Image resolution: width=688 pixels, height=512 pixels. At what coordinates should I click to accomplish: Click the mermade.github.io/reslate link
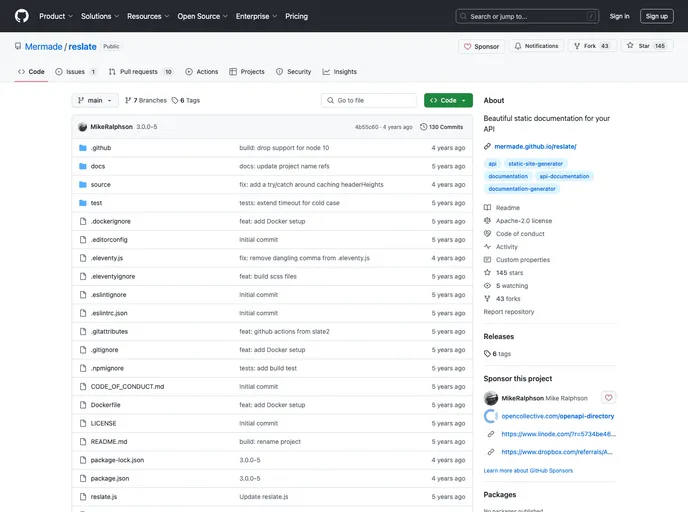click(535, 146)
